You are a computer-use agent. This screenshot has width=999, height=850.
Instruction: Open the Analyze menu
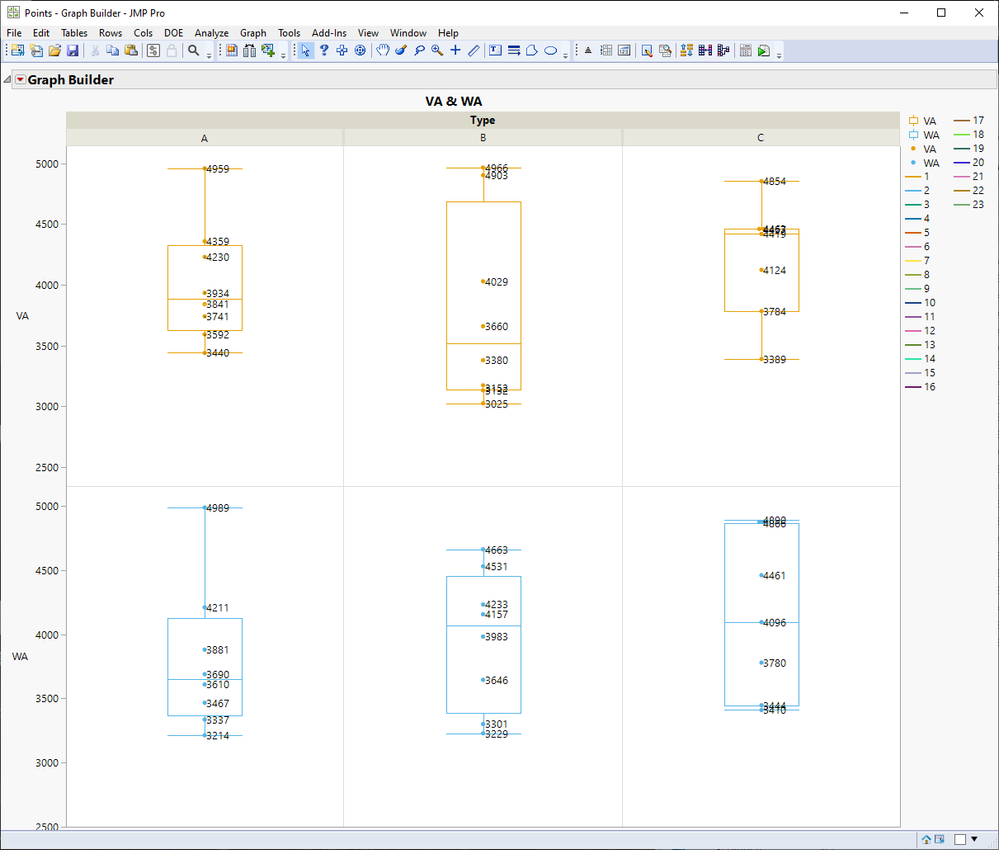coord(211,33)
